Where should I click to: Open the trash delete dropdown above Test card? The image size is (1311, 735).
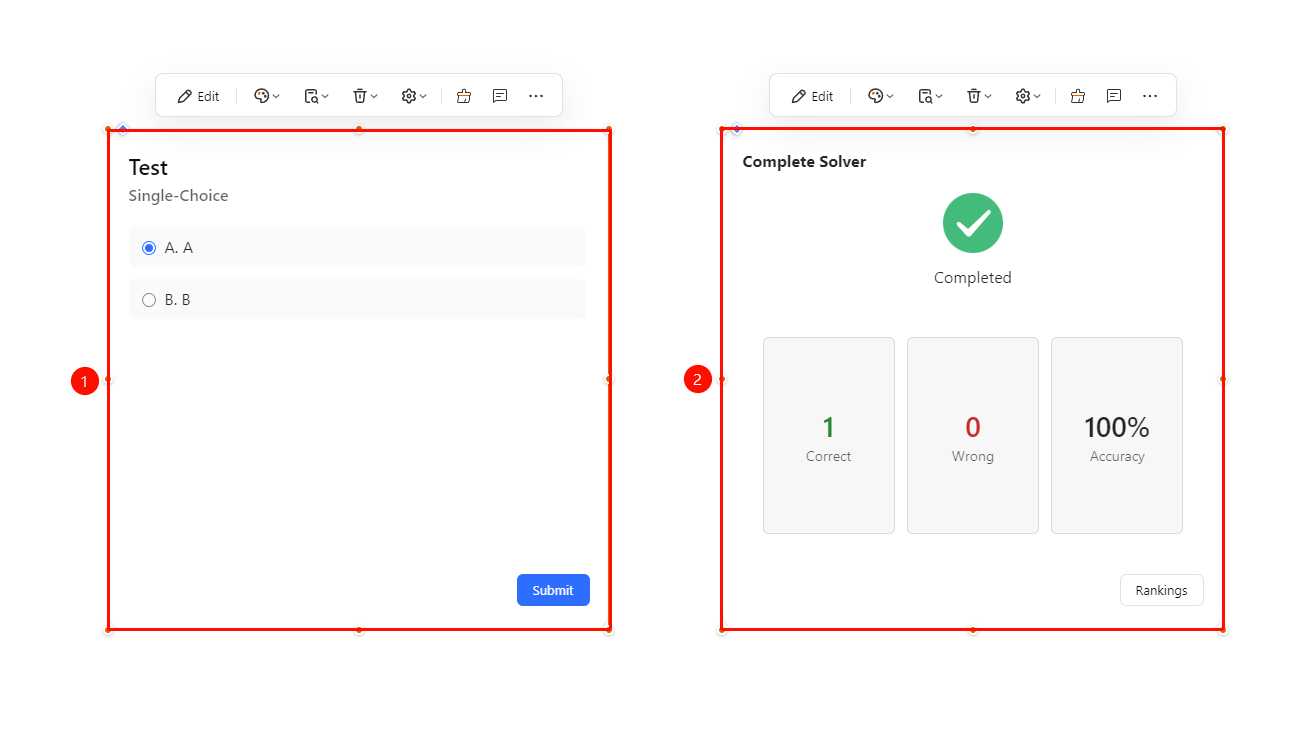tap(365, 96)
